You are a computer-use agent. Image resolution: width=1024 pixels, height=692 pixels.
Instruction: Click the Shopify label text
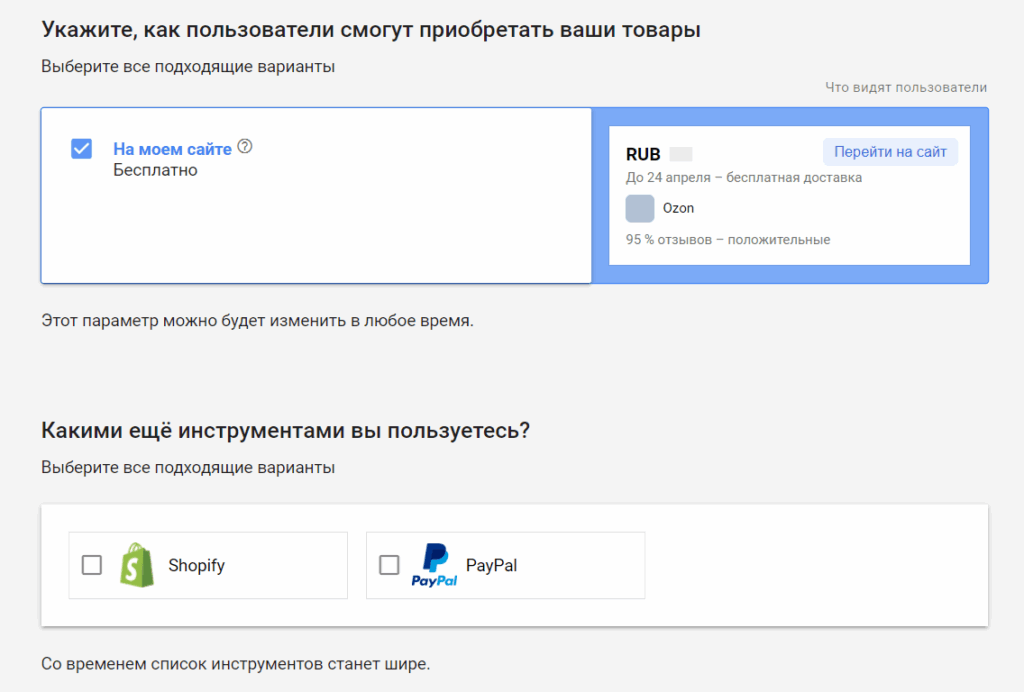196,565
